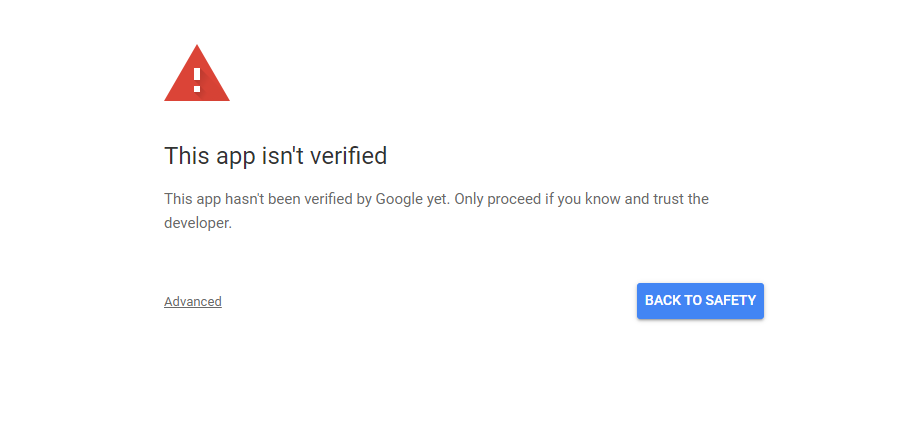Click the red warning triangle icon
The width and height of the screenshot is (909, 439).
(197, 73)
